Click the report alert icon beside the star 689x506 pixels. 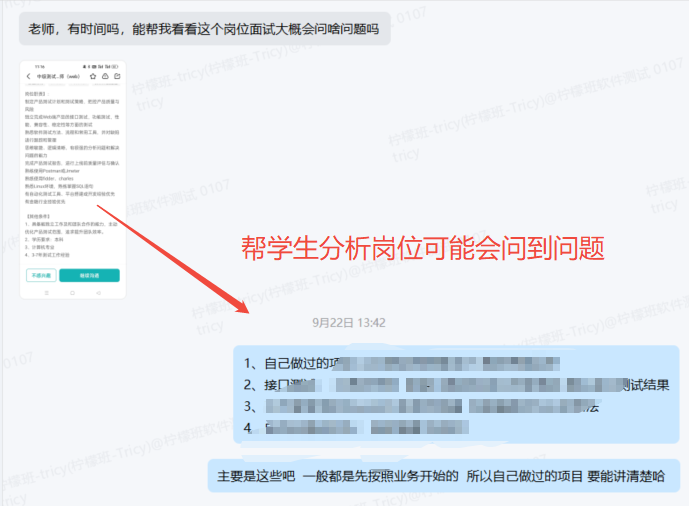105,76
